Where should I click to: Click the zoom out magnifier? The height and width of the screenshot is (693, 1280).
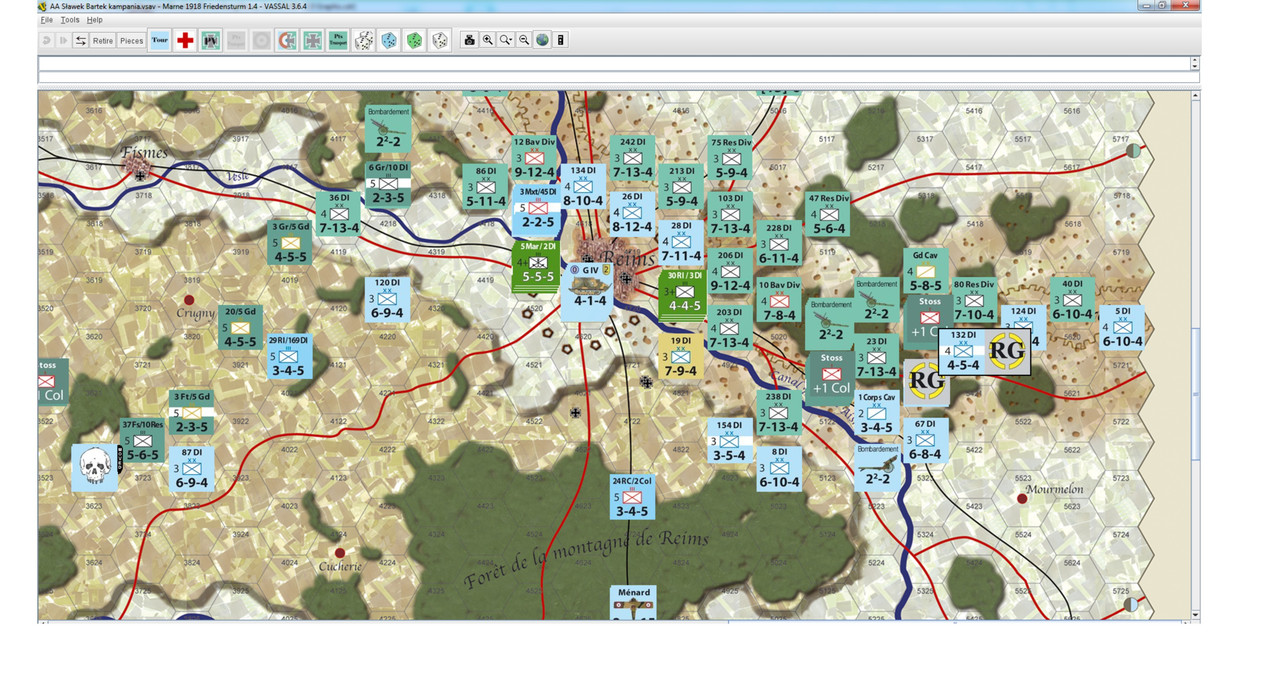tap(524, 40)
